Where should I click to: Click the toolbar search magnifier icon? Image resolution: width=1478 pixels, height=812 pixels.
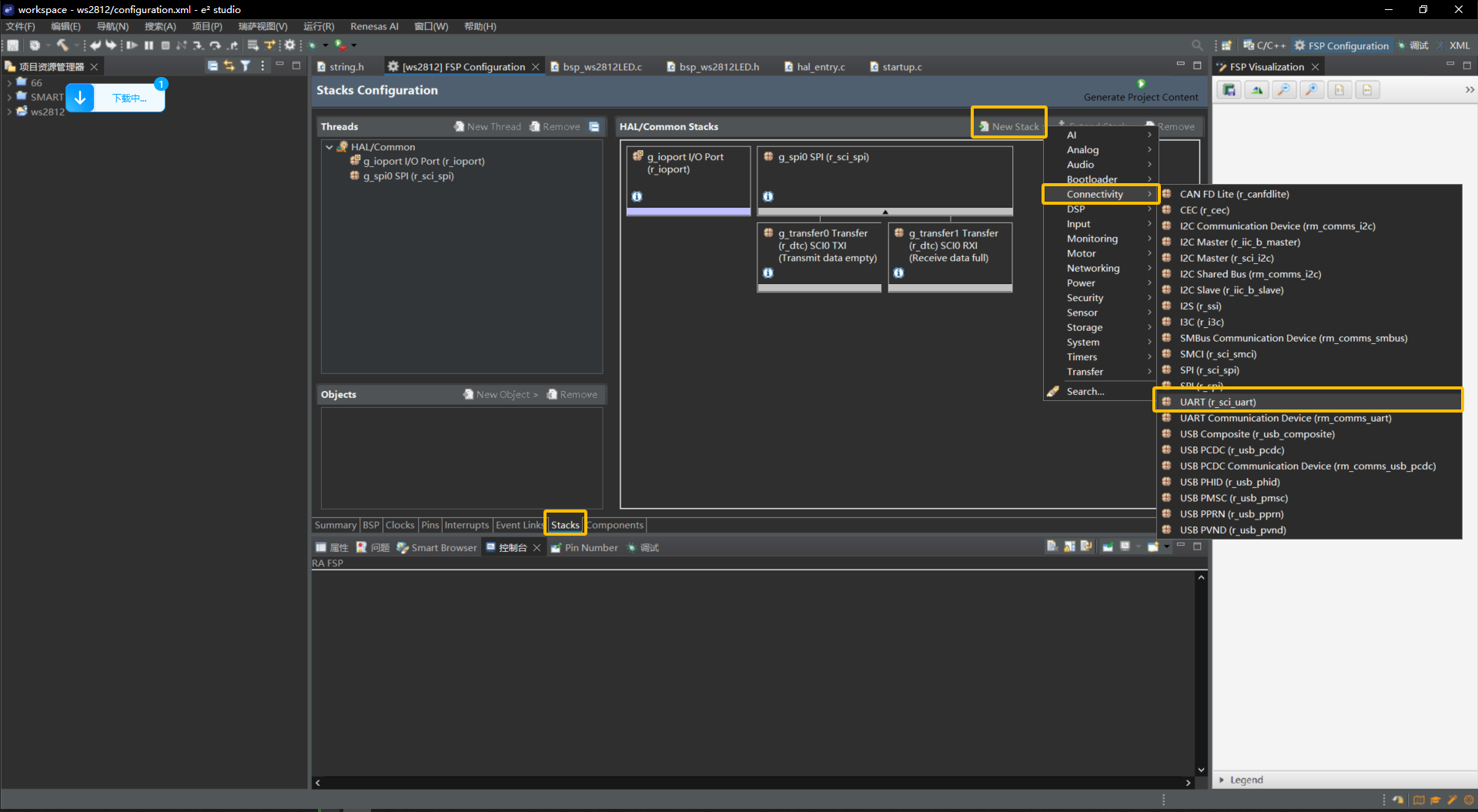[x=1197, y=45]
